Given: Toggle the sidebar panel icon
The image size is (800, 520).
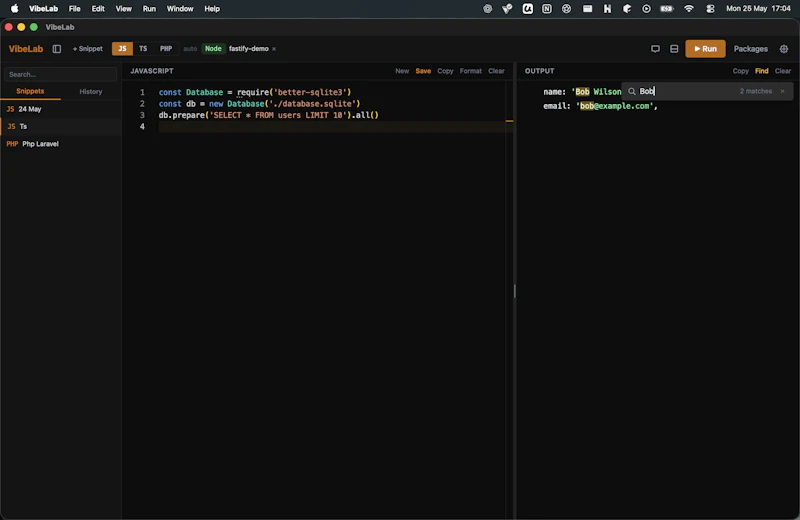Looking at the screenshot, I should coord(57,49).
